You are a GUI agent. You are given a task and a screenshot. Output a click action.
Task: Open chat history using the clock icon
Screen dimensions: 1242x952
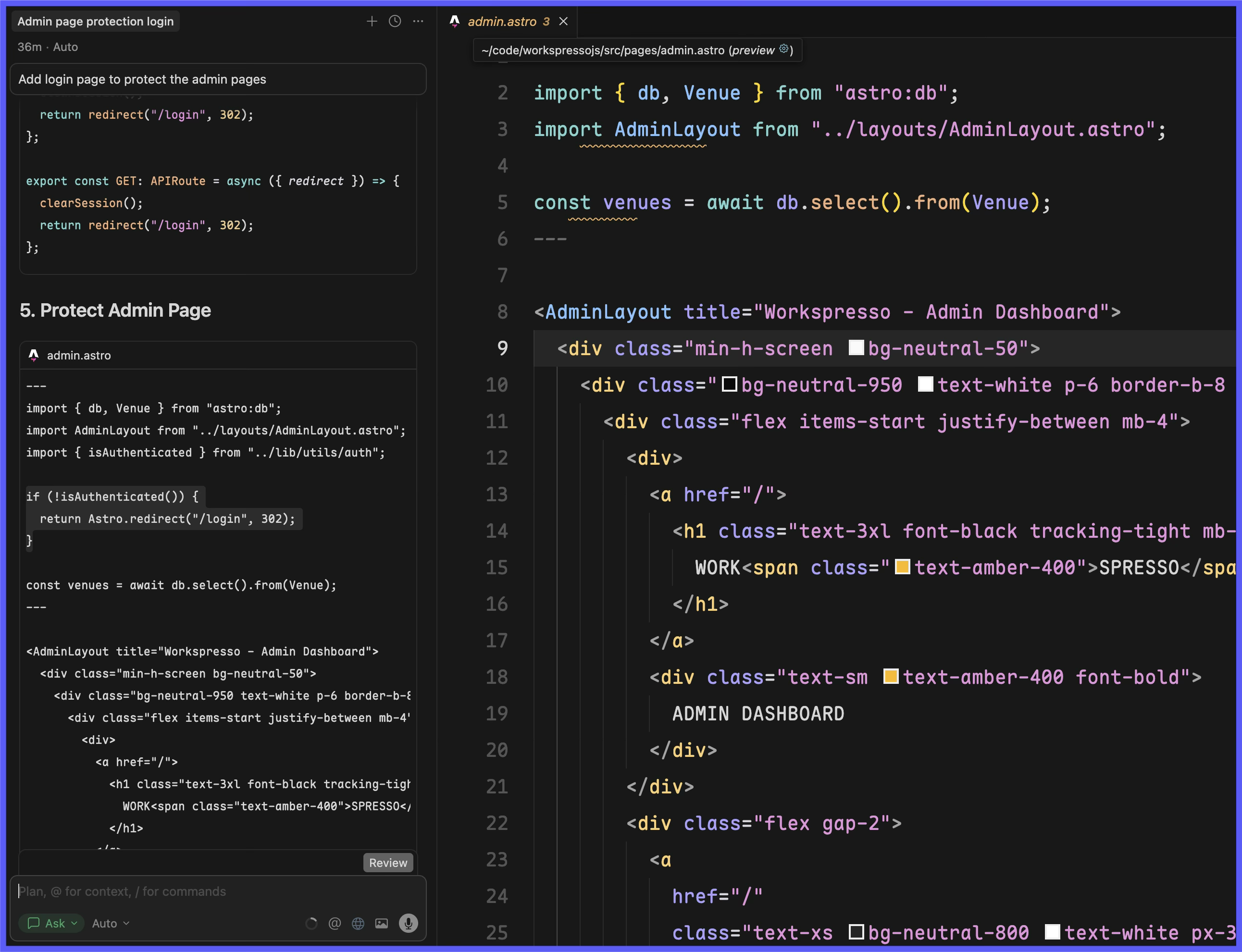point(395,21)
